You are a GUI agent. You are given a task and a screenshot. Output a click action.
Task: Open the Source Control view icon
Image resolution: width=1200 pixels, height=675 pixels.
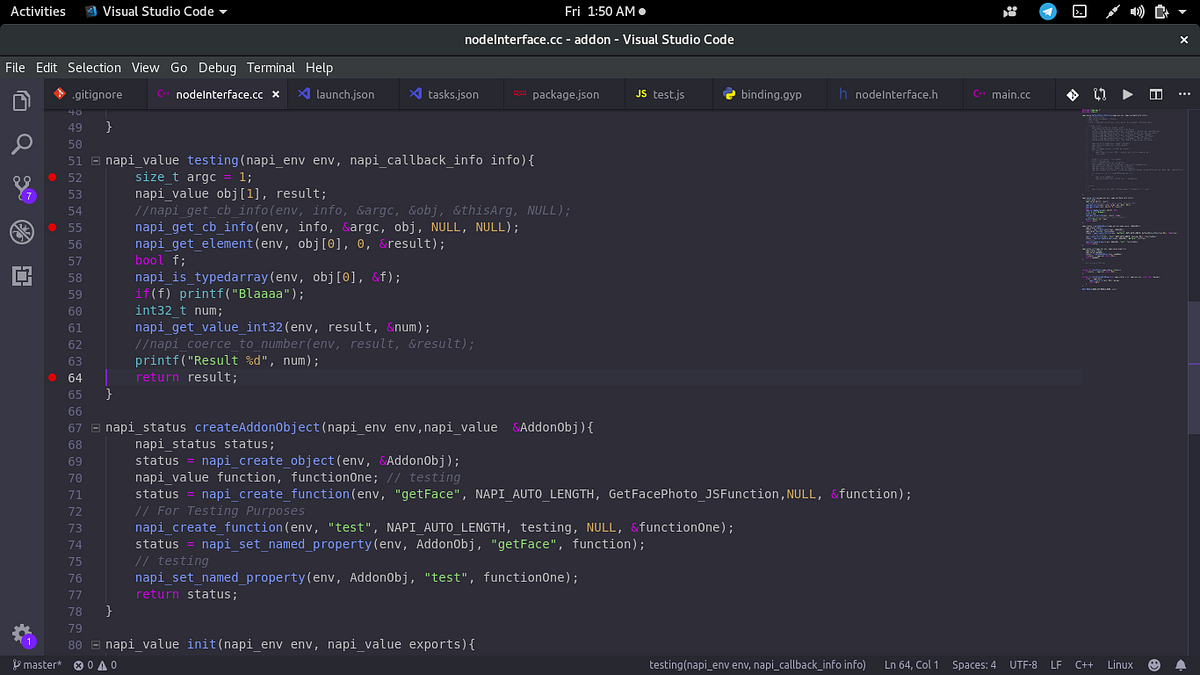[x=22, y=188]
